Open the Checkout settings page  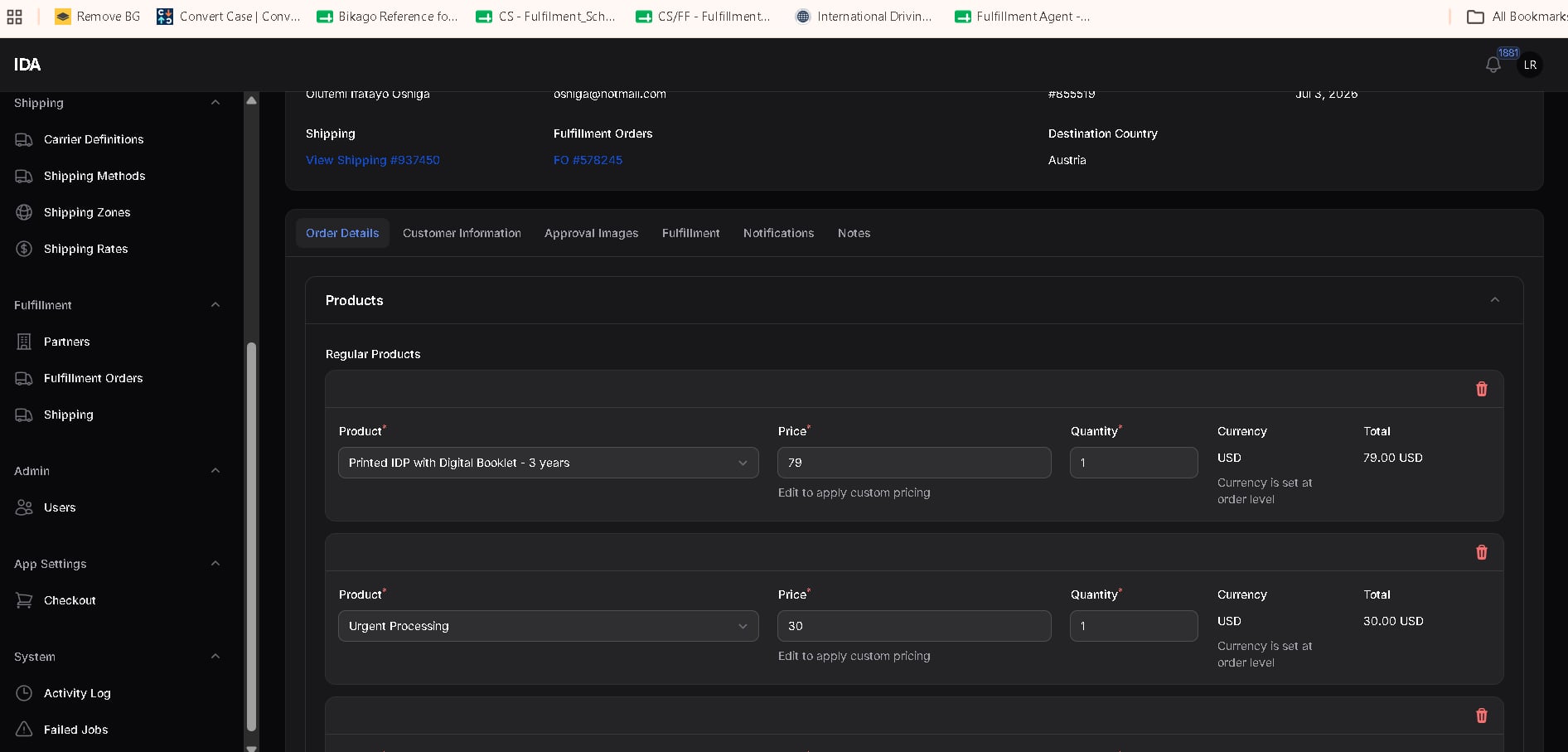70,600
